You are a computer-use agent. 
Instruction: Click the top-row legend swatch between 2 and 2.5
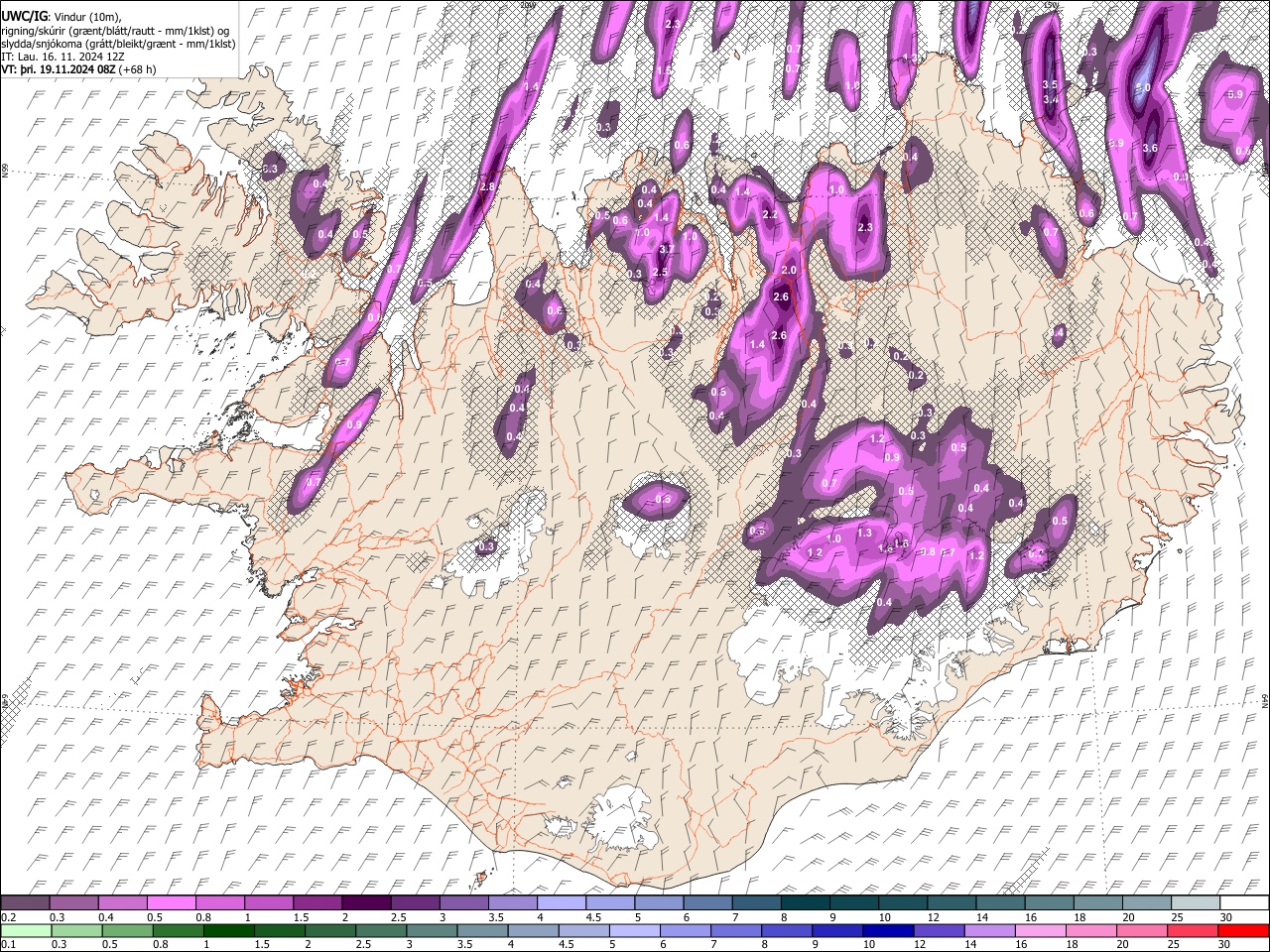367,902
